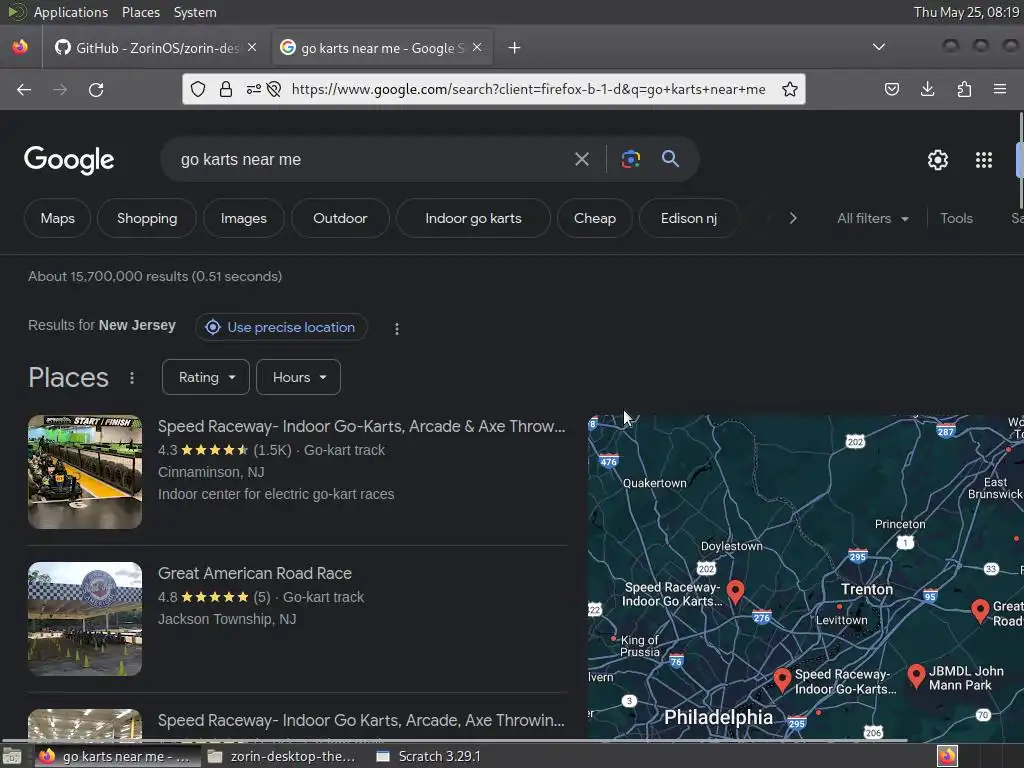Open the Firefox downloads icon
The width and height of the screenshot is (1024, 768).
(927, 89)
